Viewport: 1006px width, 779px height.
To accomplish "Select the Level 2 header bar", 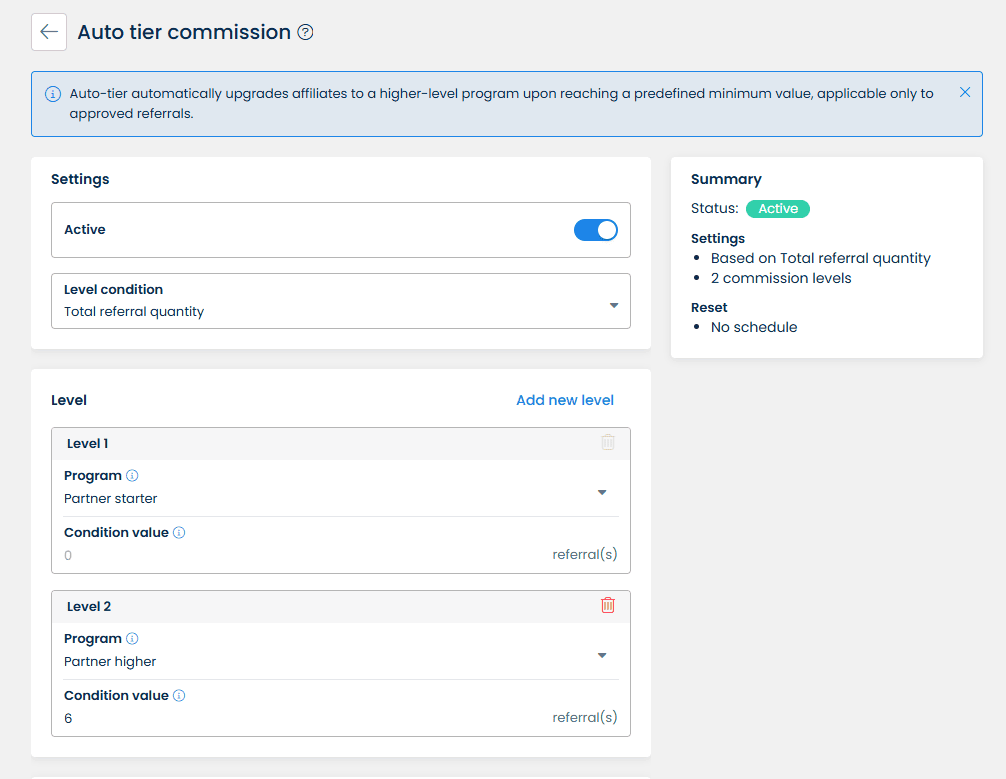I will tap(320, 606).
